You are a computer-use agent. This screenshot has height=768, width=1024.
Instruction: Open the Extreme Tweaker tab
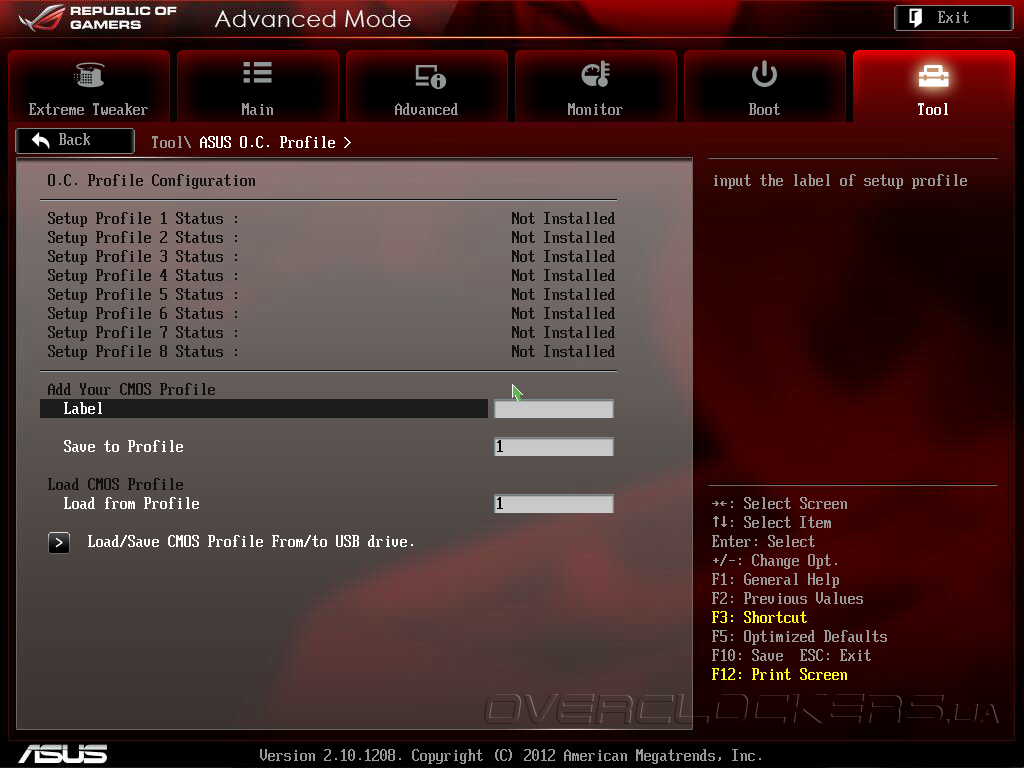coord(89,86)
